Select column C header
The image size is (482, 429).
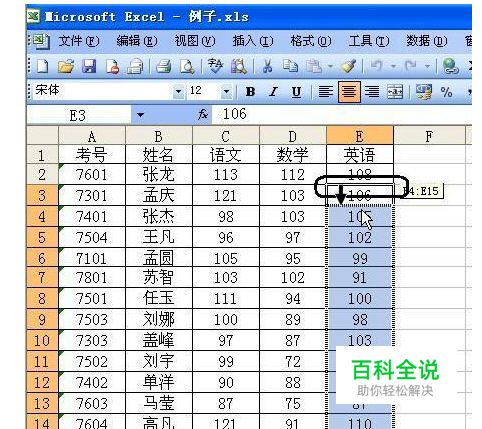pyautogui.click(x=226, y=136)
